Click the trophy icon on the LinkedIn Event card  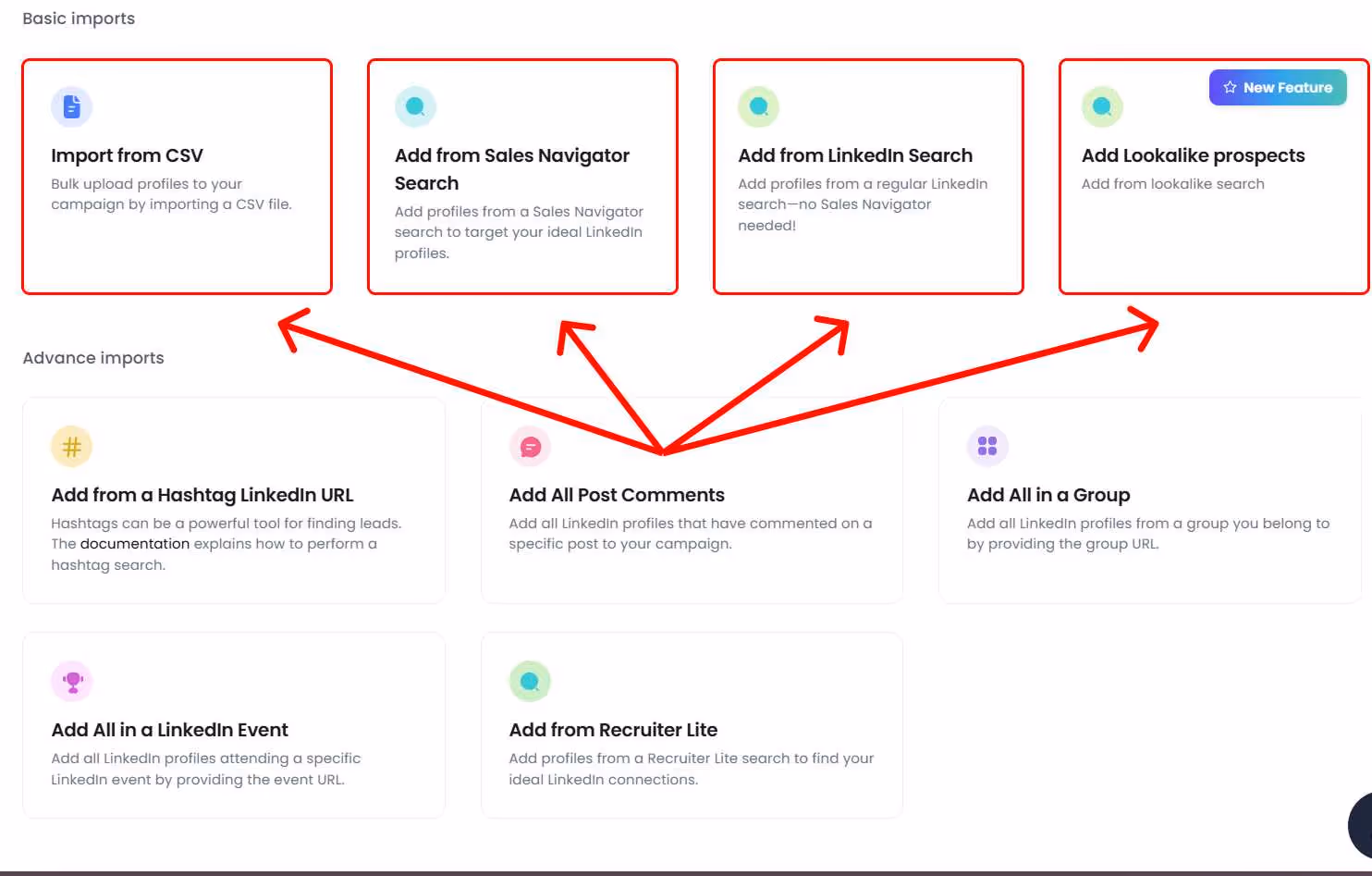coord(72,681)
